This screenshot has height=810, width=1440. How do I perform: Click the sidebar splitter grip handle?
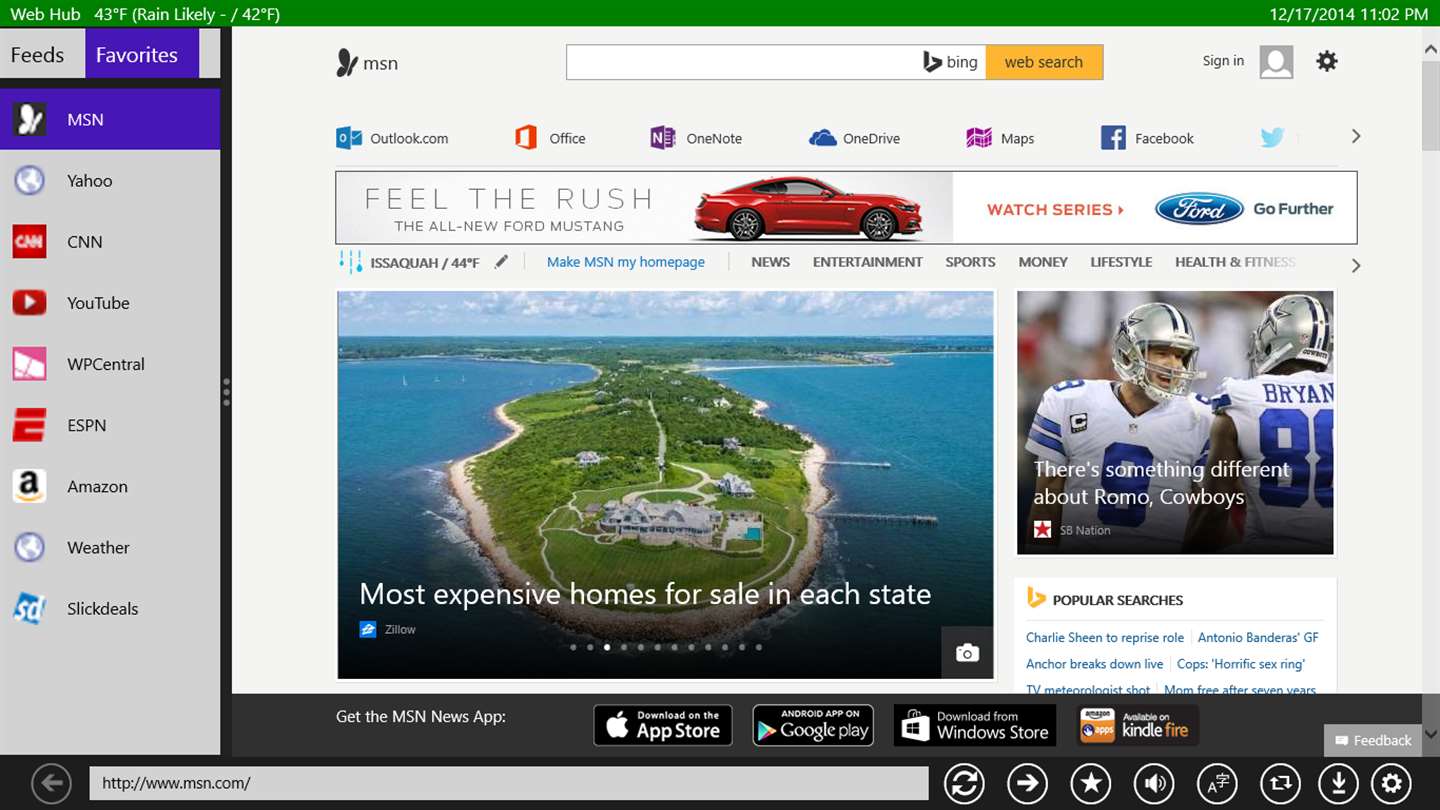[226, 391]
